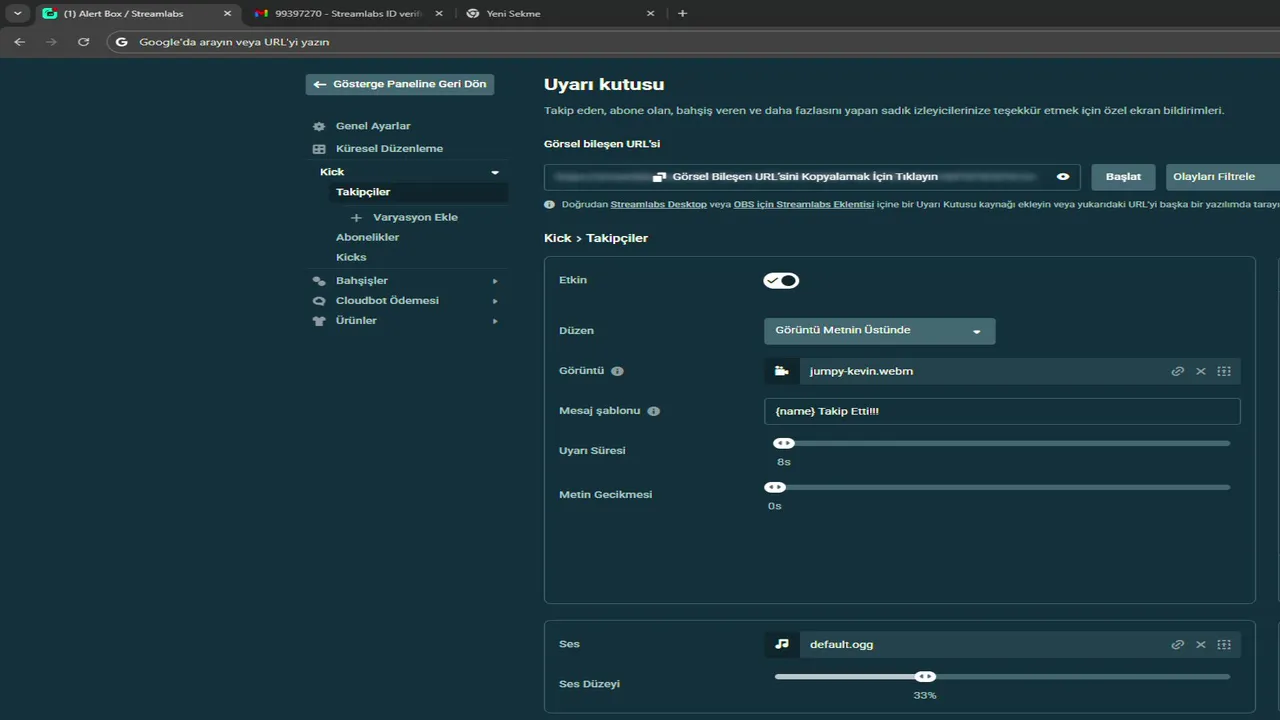This screenshot has height=720, width=1280.
Task: Remove jumpy-kevin.webm with X icon
Action: [x=1201, y=371]
